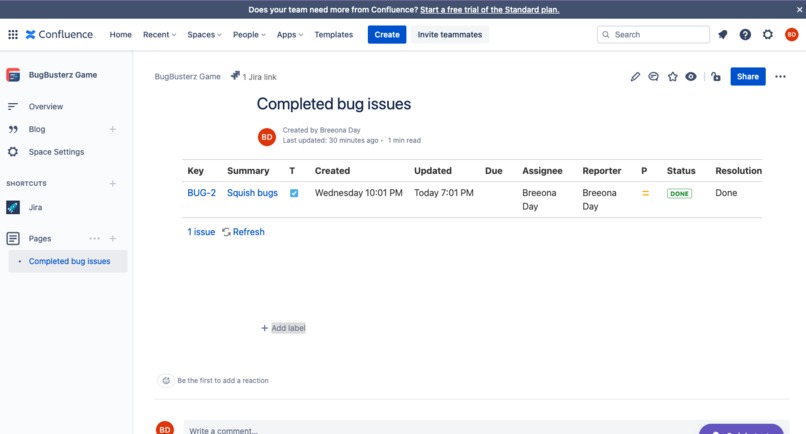Screen dimensions: 806x434
Task: Open the more actions ellipsis menu
Action: tap(780, 77)
